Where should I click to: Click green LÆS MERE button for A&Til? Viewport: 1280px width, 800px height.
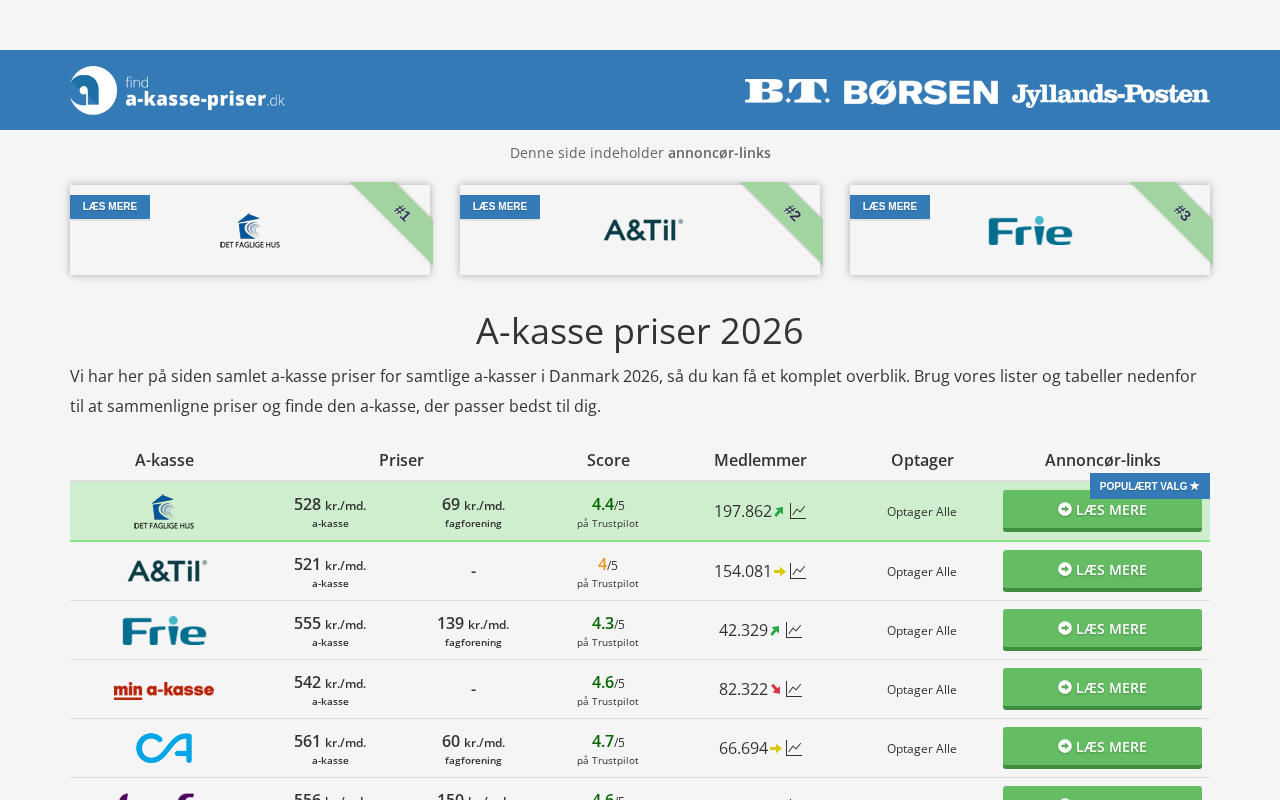coord(1102,571)
